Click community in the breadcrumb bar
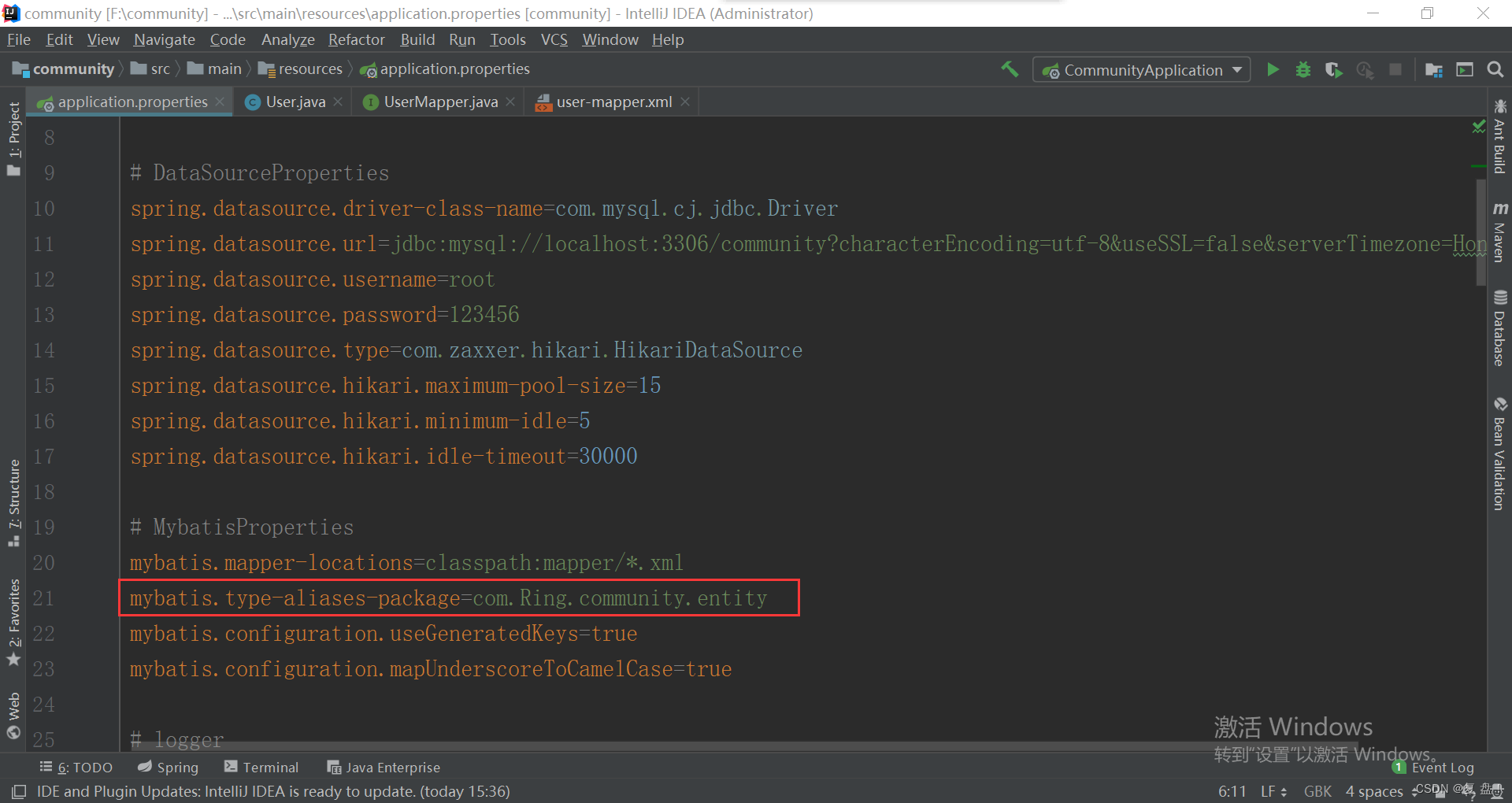1512x803 pixels. pyautogui.click(x=65, y=69)
